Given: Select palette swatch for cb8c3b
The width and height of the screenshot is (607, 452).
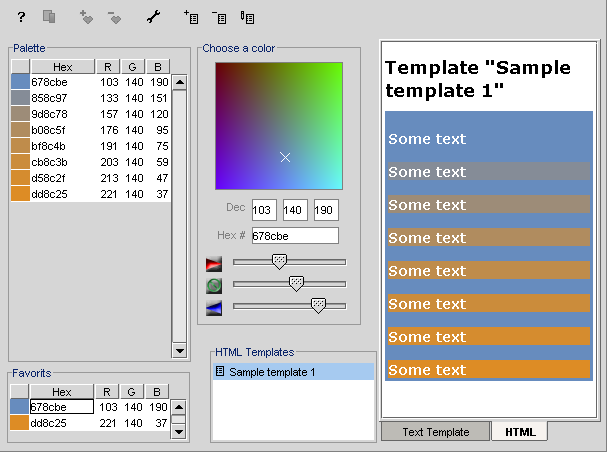Looking at the screenshot, I should point(21,162).
